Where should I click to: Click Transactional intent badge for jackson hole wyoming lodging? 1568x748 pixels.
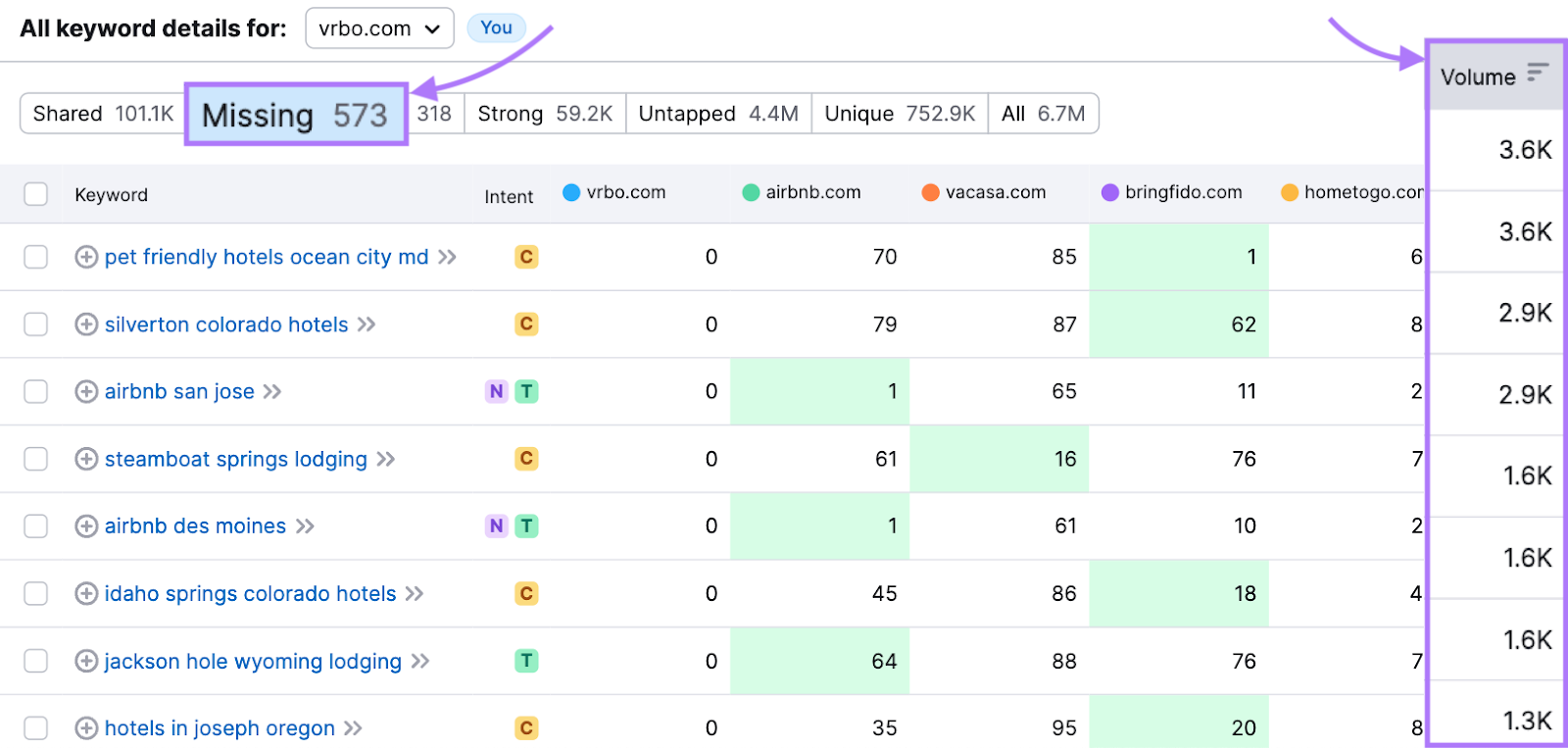[x=526, y=661]
